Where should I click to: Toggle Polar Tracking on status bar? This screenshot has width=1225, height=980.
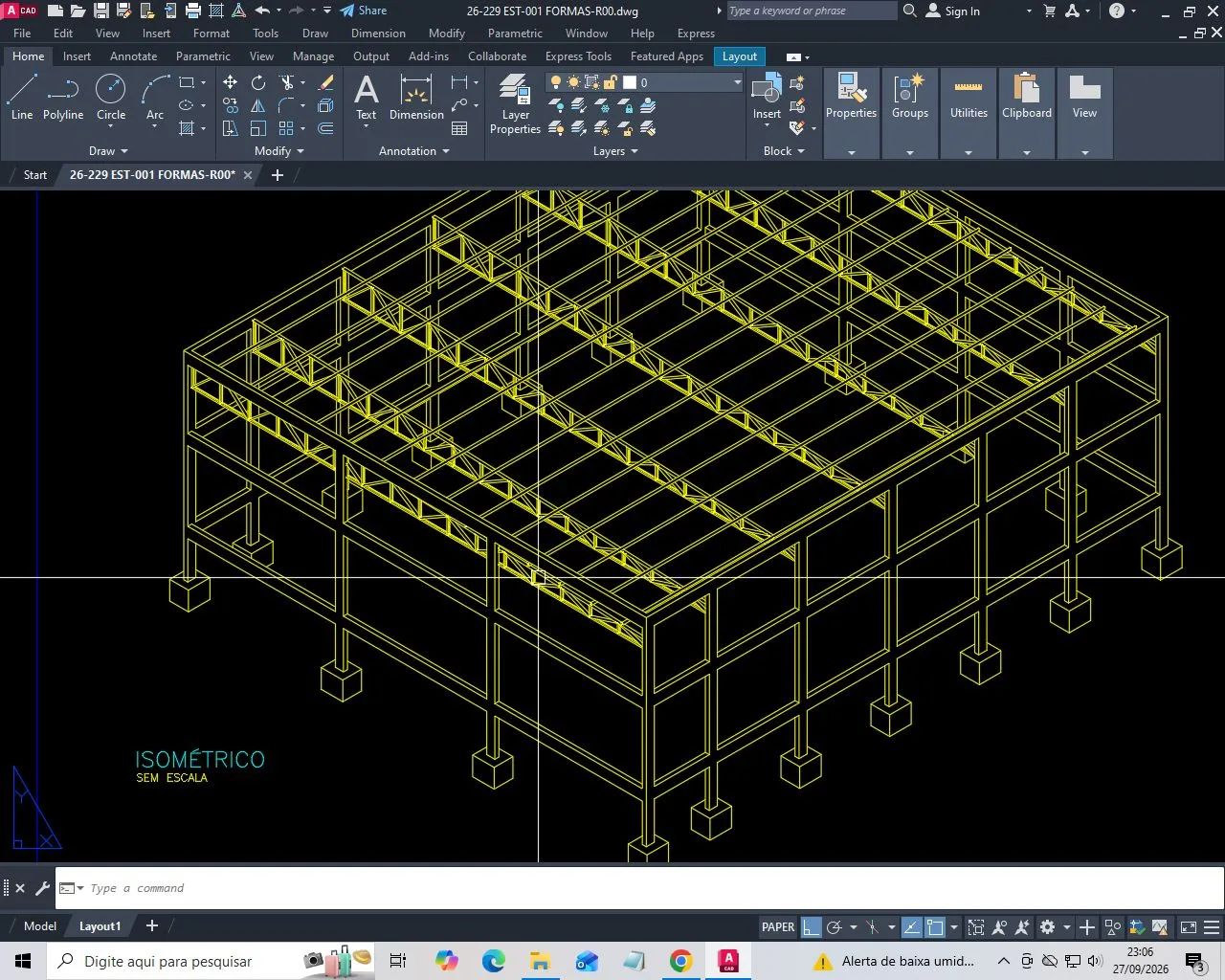[x=835, y=926]
